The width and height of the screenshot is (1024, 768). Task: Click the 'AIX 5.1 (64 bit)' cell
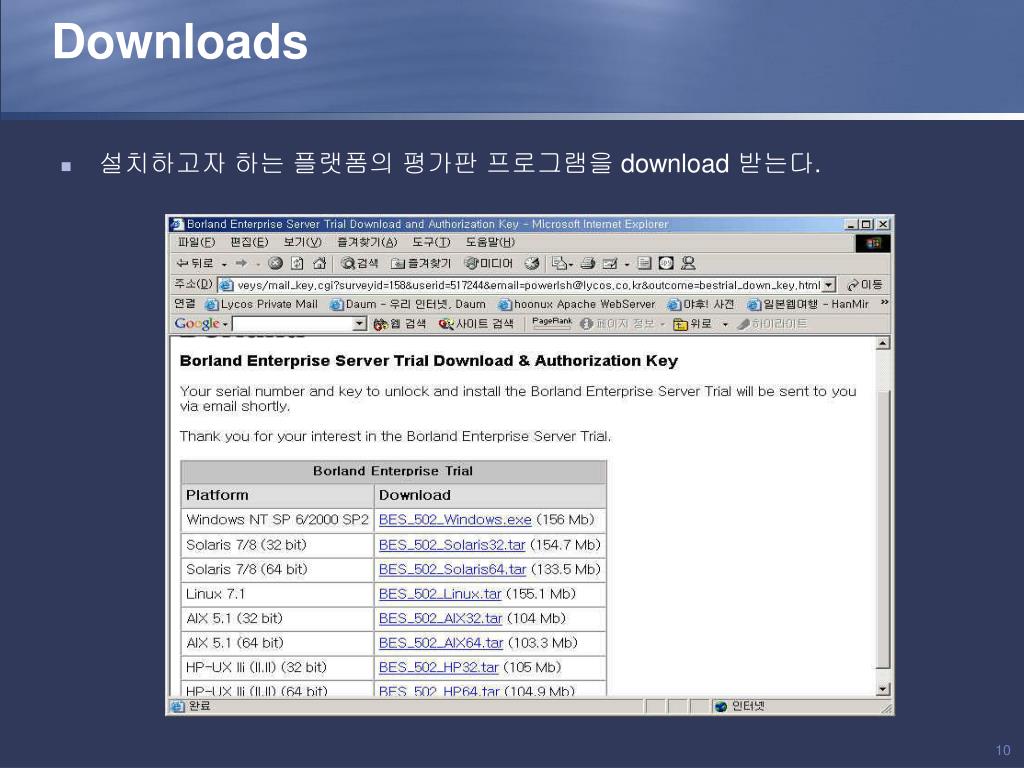tap(277, 643)
